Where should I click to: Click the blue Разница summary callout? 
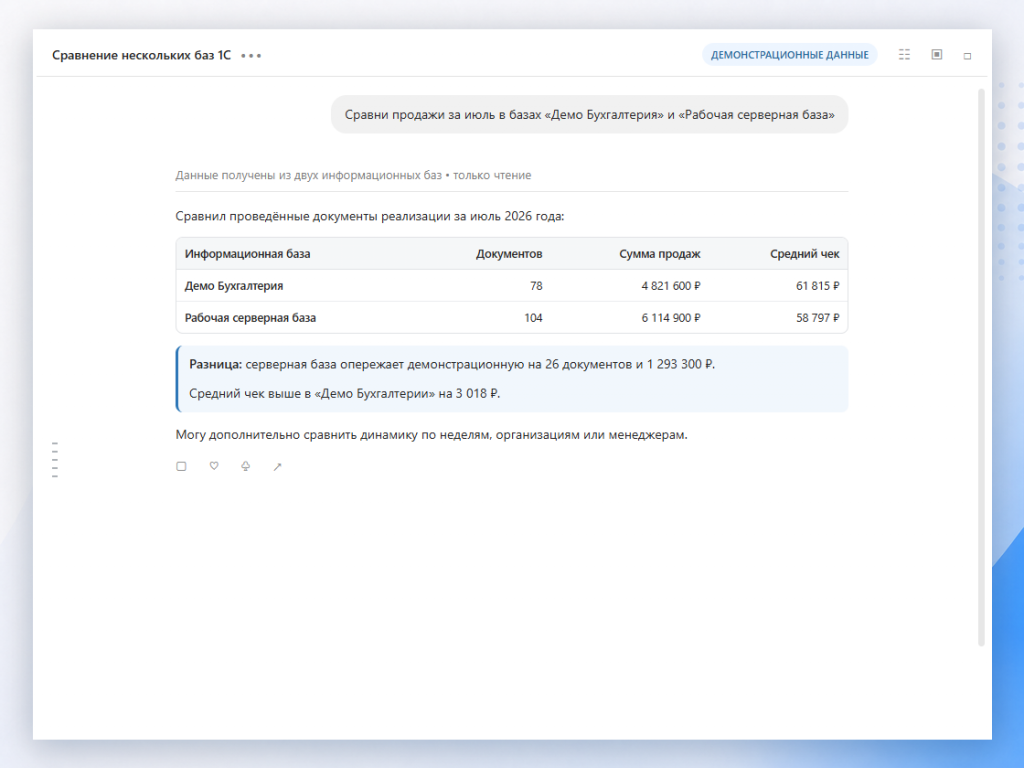(x=512, y=379)
